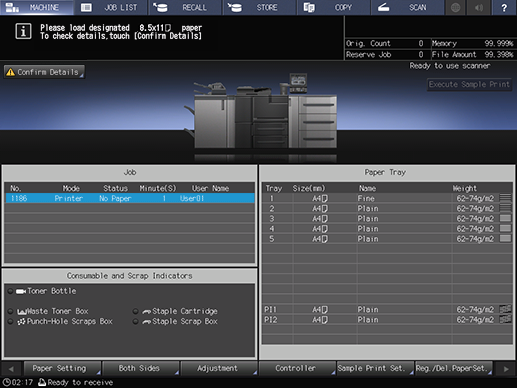Image resolution: width=517 pixels, height=388 pixels.
Task: Click PI1 tray paper level icon
Action: [505, 309]
